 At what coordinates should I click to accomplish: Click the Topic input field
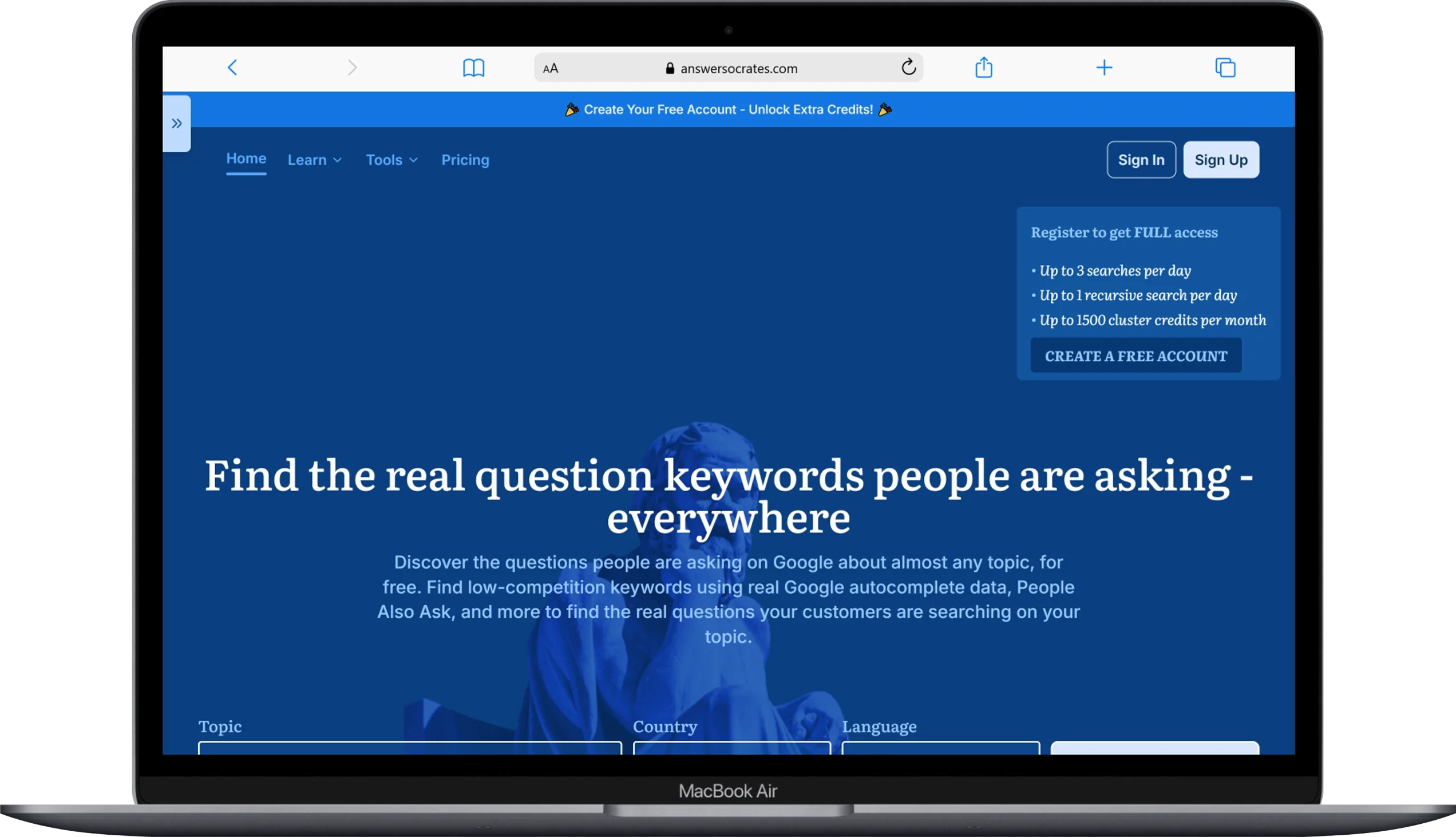[x=410, y=748]
